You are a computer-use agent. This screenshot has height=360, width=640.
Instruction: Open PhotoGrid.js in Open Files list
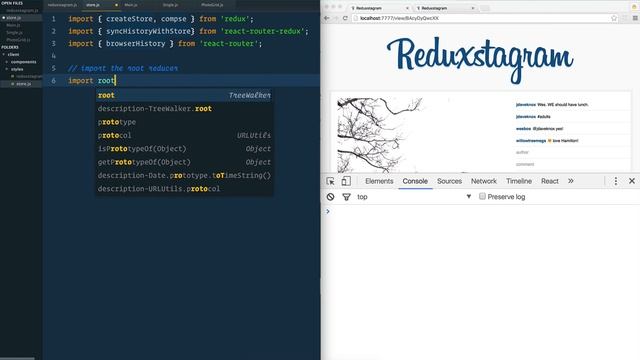coord(18,40)
